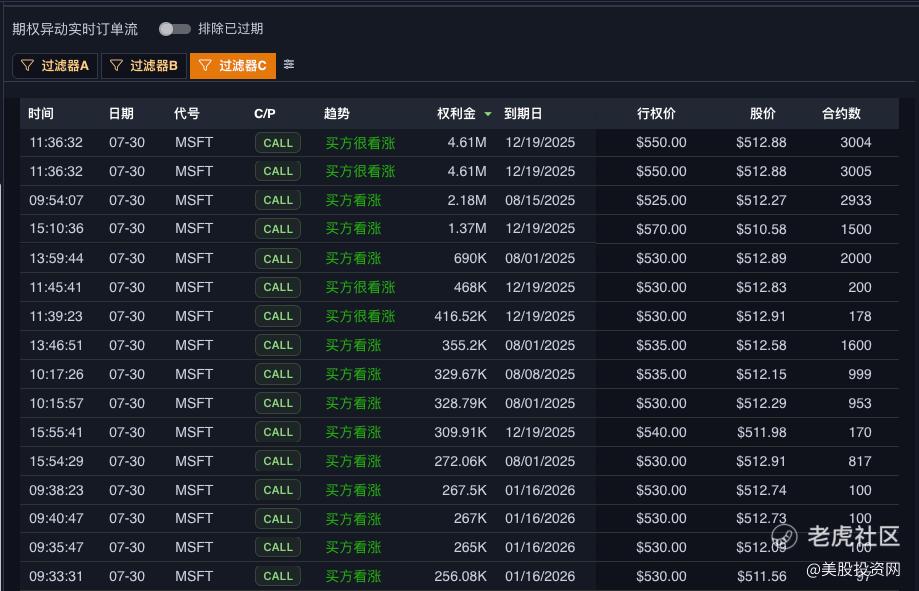Select the contract count 3004 cell
Viewport: 919px width, 591px height.
(856, 142)
